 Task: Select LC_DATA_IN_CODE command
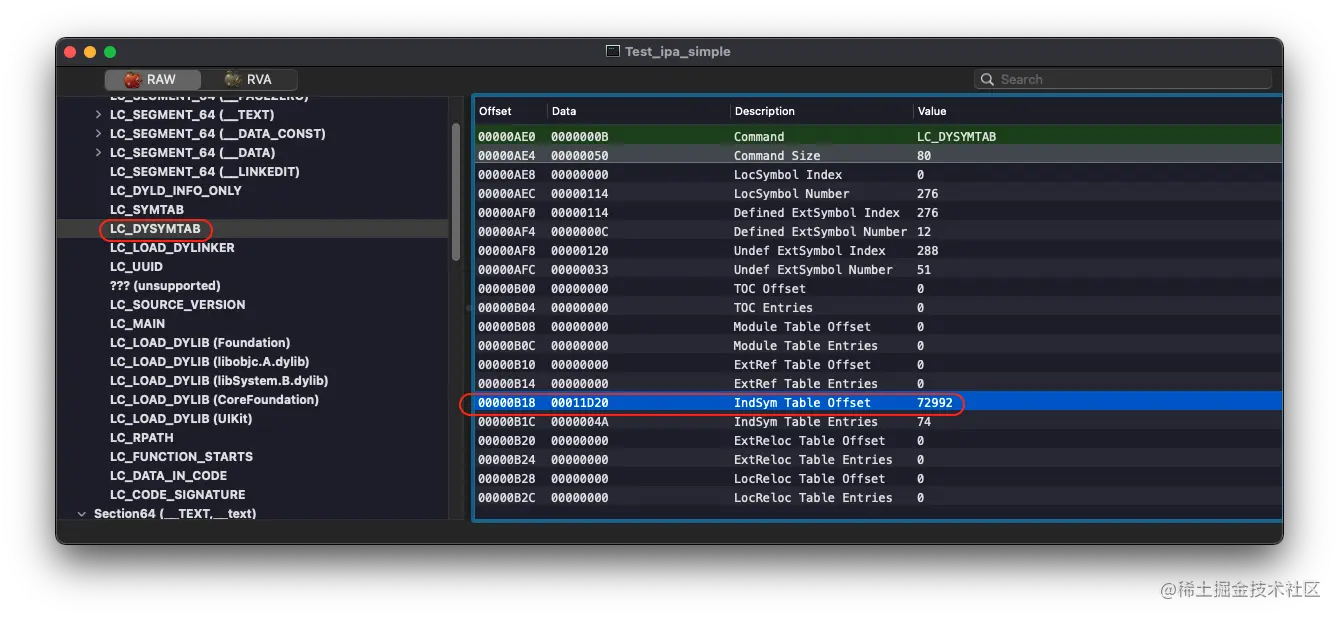(168, 476)
